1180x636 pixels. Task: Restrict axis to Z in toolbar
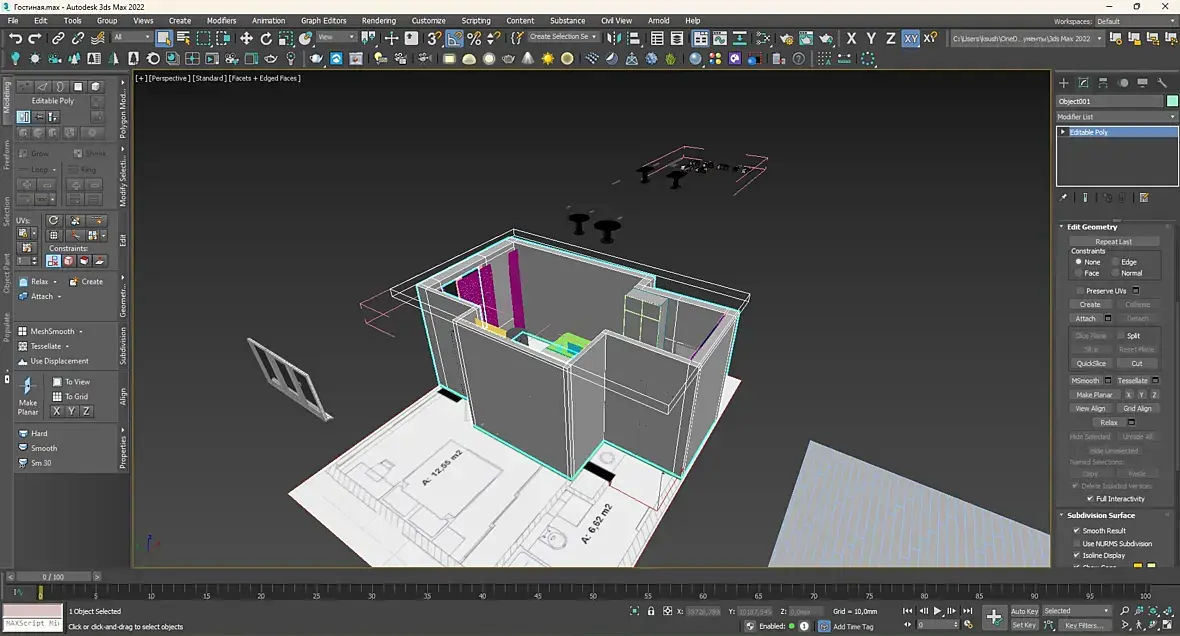pos(890,38)
